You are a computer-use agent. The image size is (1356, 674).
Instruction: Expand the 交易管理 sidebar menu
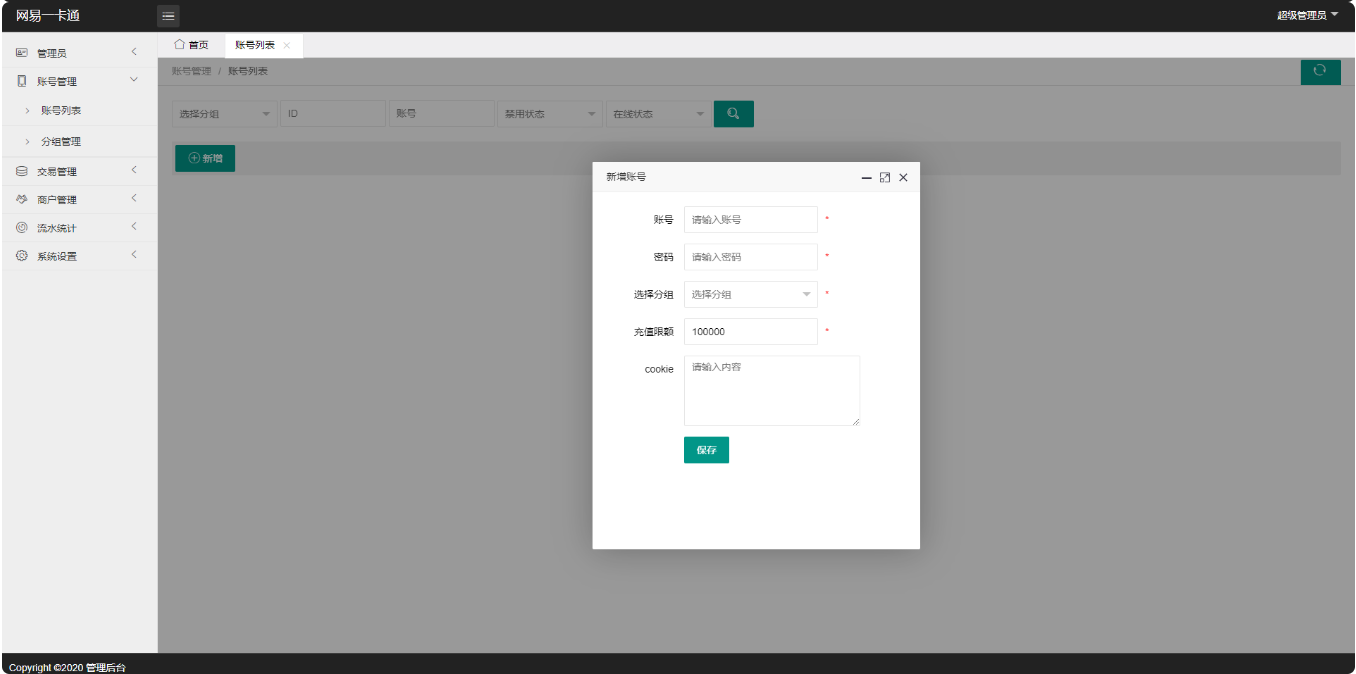78,171
